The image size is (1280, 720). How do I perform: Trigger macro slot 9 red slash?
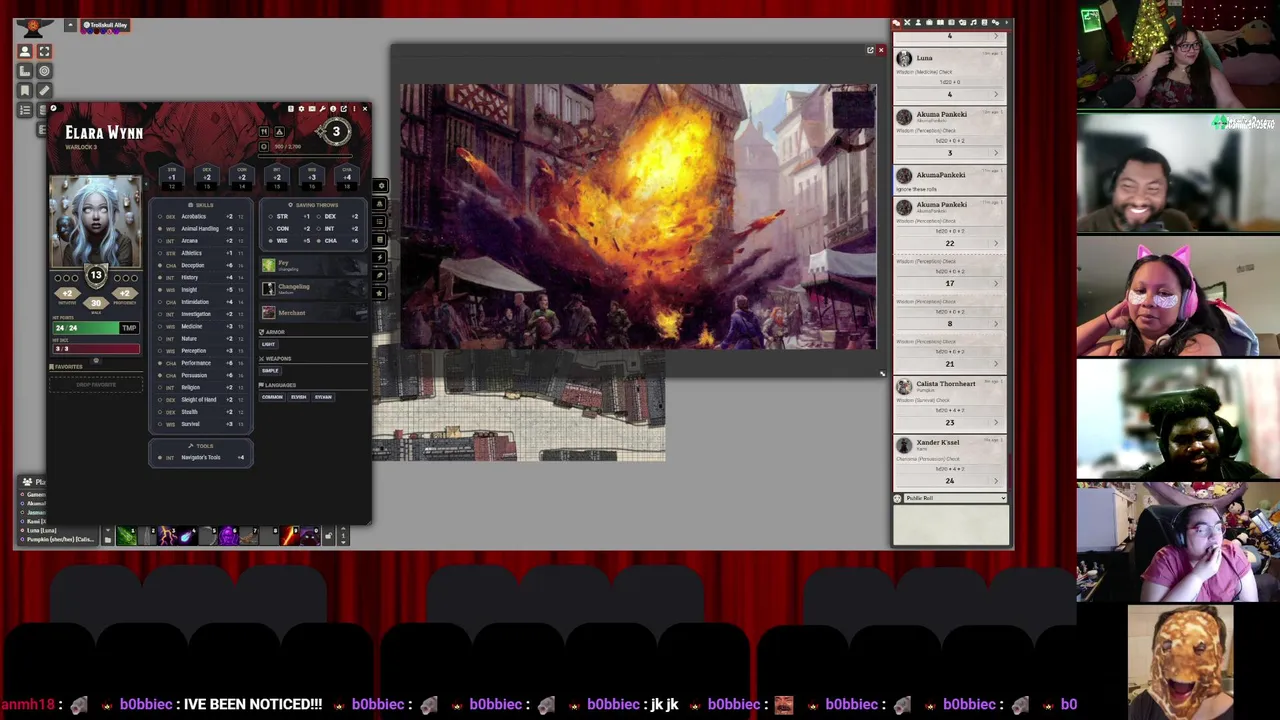[289, 535]
